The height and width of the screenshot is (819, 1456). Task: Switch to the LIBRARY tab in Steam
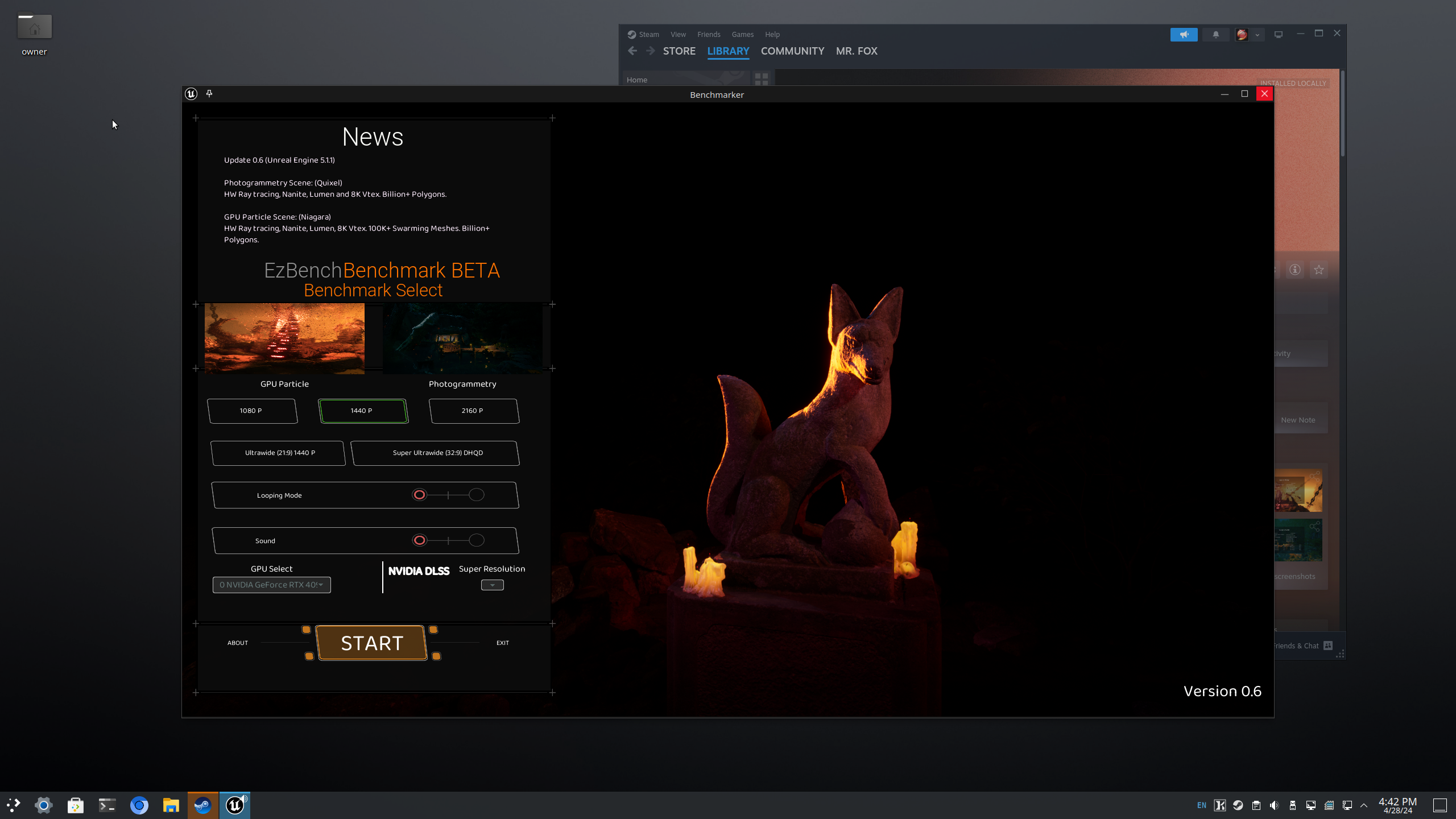pos(728,51)
